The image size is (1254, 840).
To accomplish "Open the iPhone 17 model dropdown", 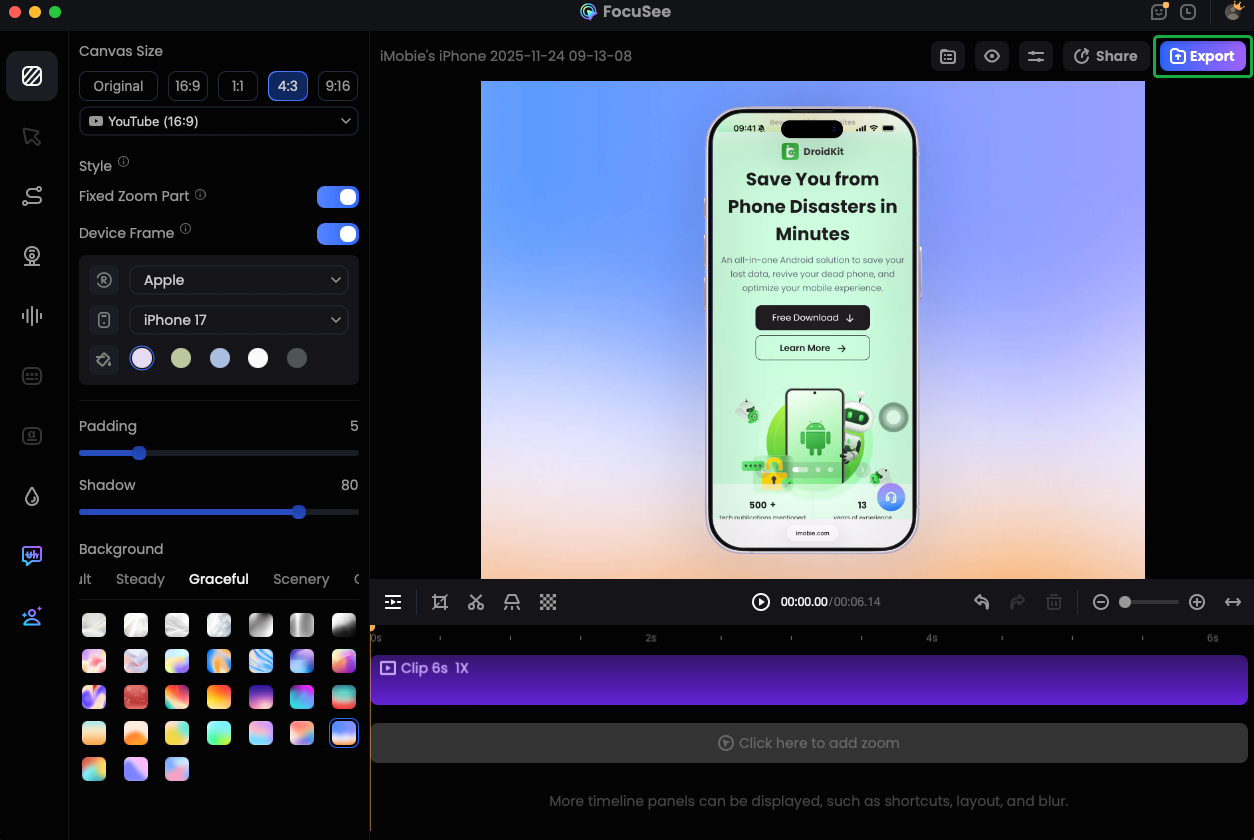I will [238, 319].
